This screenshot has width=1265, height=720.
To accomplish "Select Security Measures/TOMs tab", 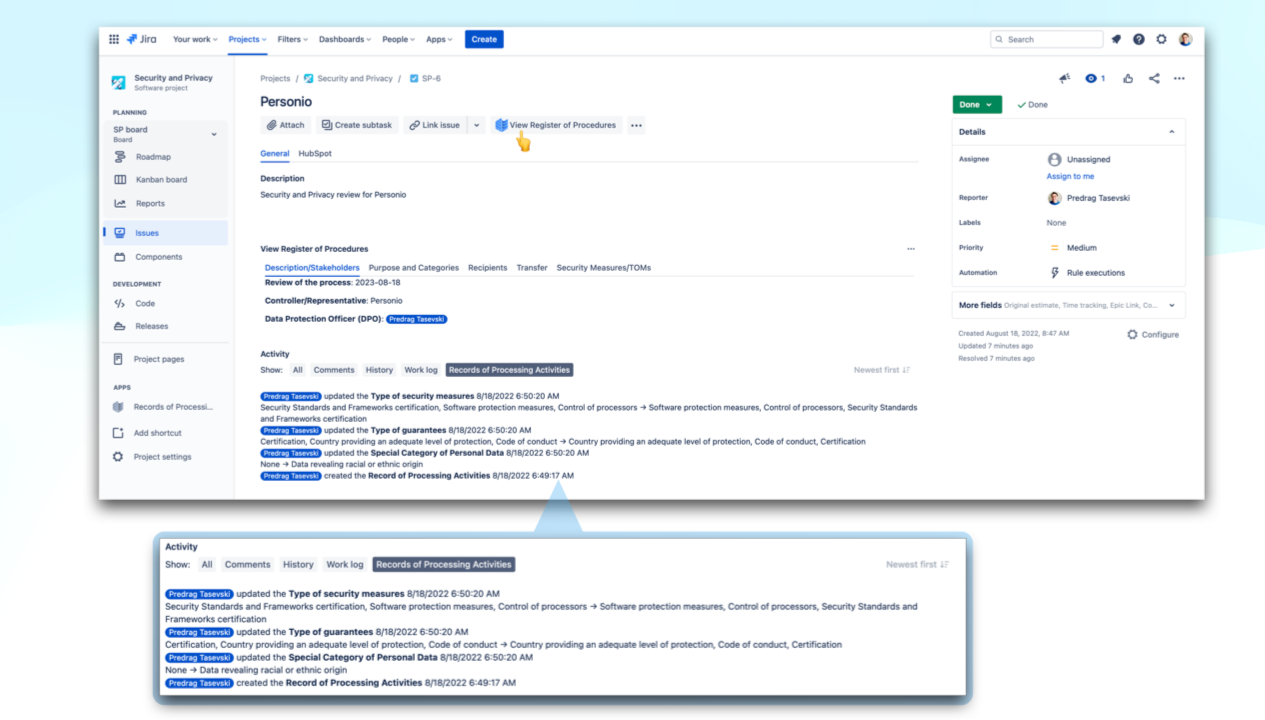I will (604, 268).
